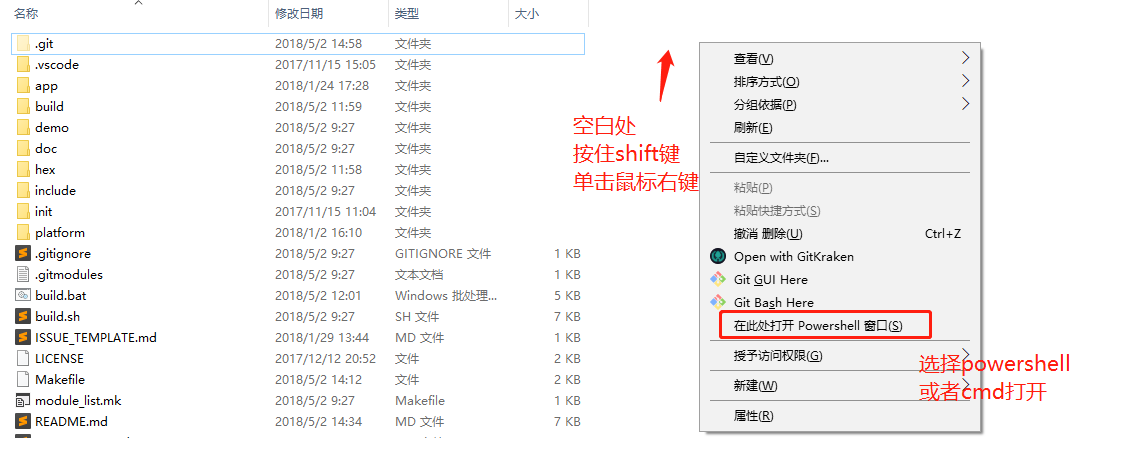Click the init folder icon
The image size is (1130, 461).
tap(22, 212)
